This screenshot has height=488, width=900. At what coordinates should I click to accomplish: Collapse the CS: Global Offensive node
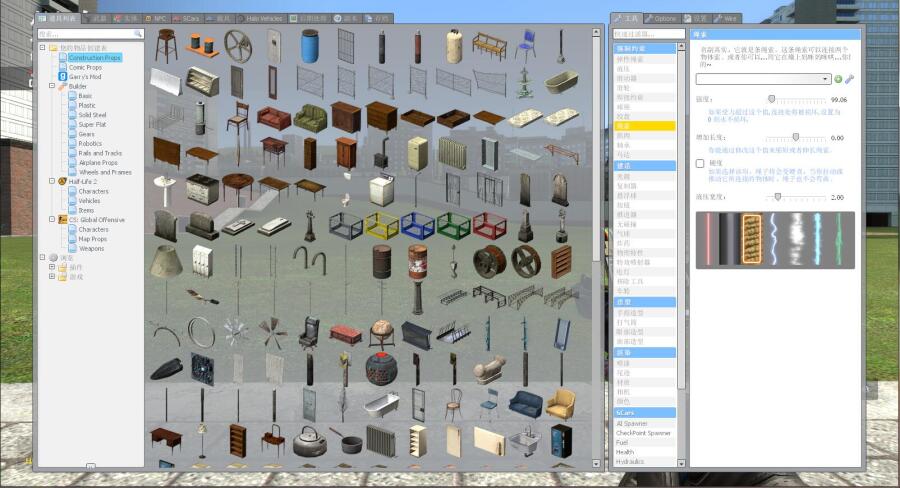pyautogui.click(x=52, y=219)
